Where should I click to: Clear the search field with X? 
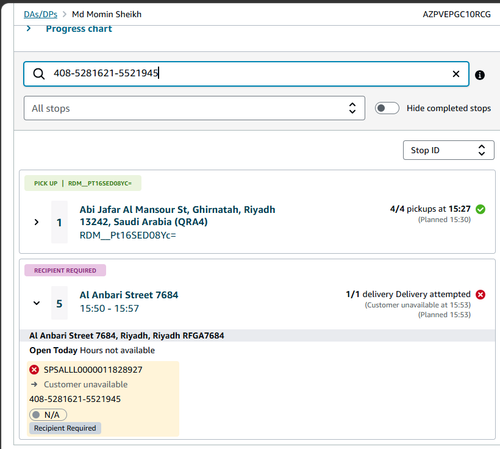click(x=456, y=74)
